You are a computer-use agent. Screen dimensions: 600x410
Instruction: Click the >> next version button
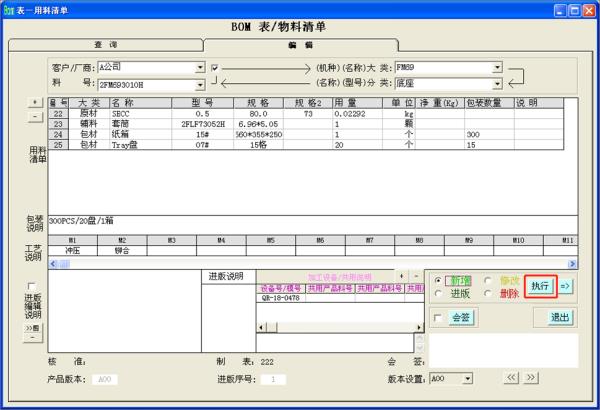point(533,378)
